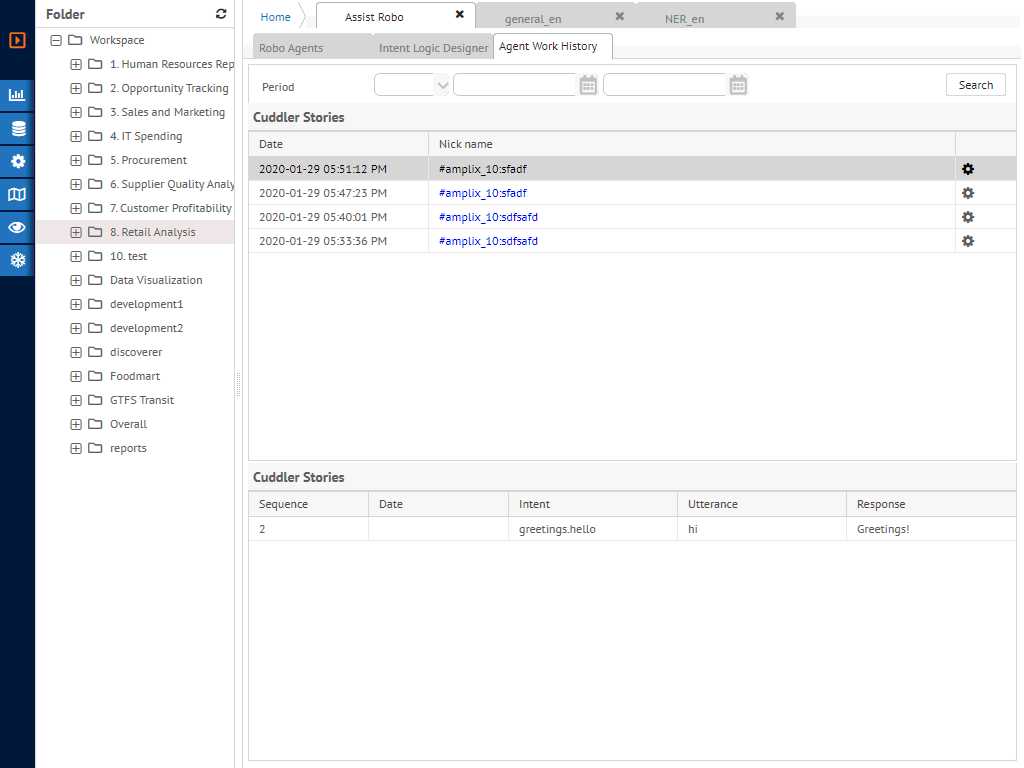This screenshot has width=1024, height=768.
Task: Click the Sequence column header
Action: (x=308, y=504)
